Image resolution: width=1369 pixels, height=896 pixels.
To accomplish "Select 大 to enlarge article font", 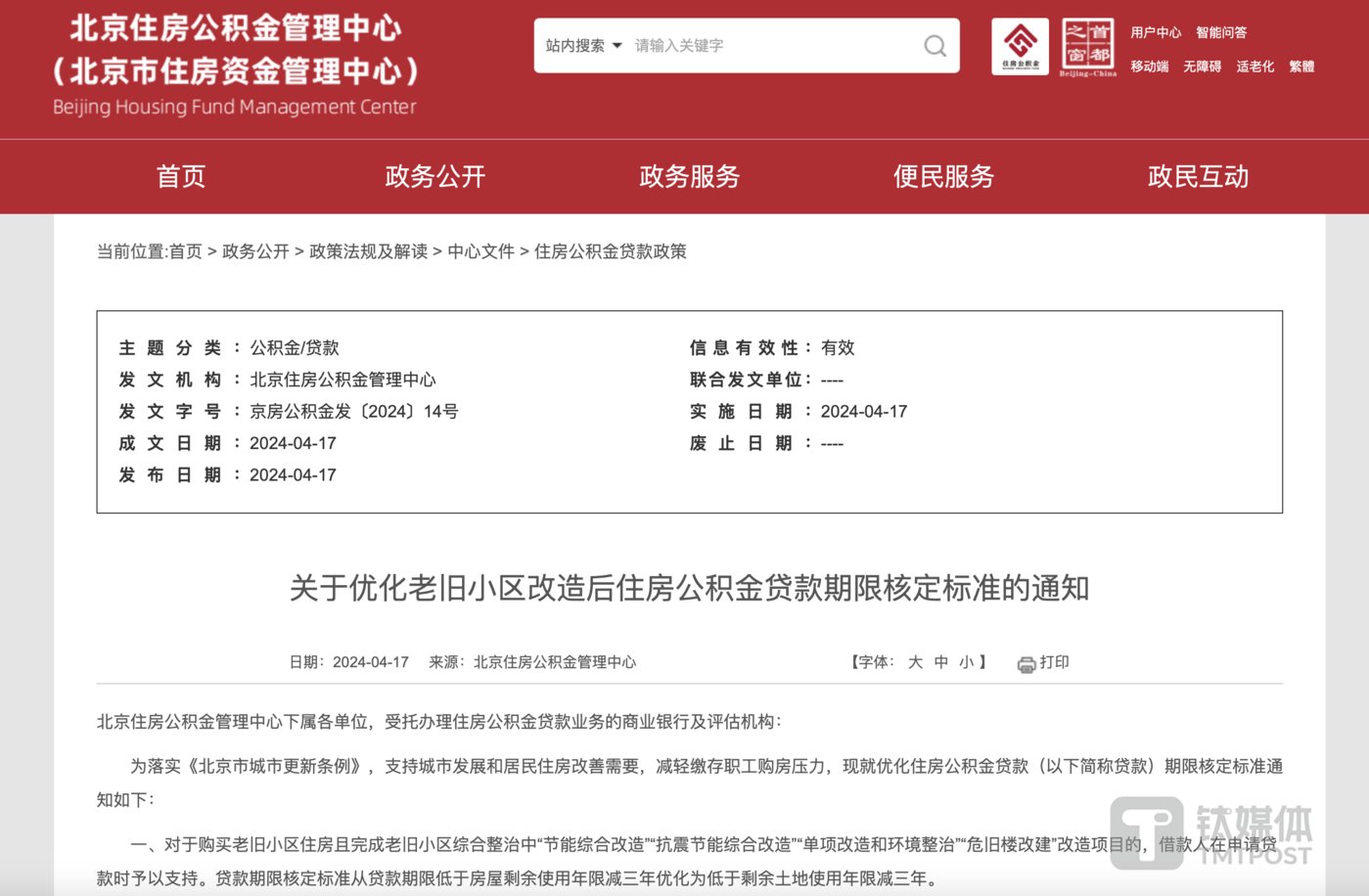I will 915,662.
